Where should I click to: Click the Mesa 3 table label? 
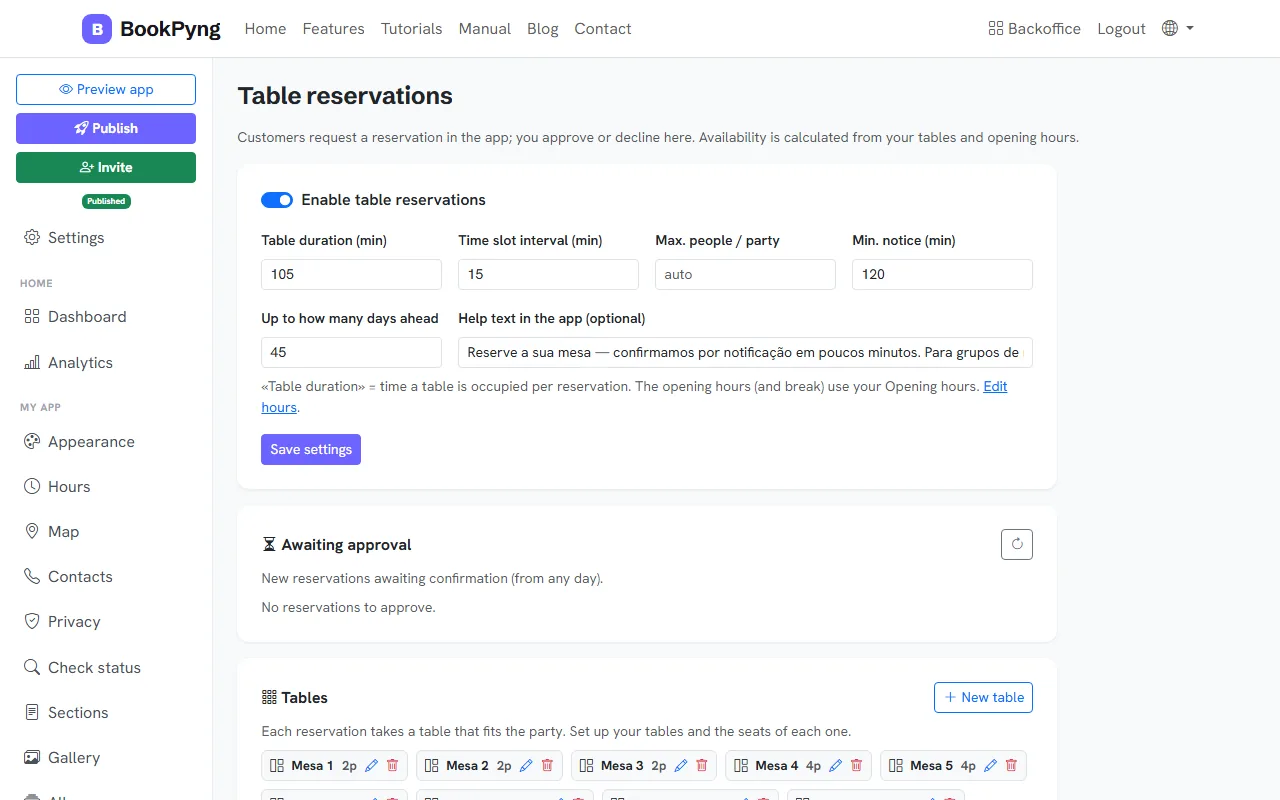point(622,766)
